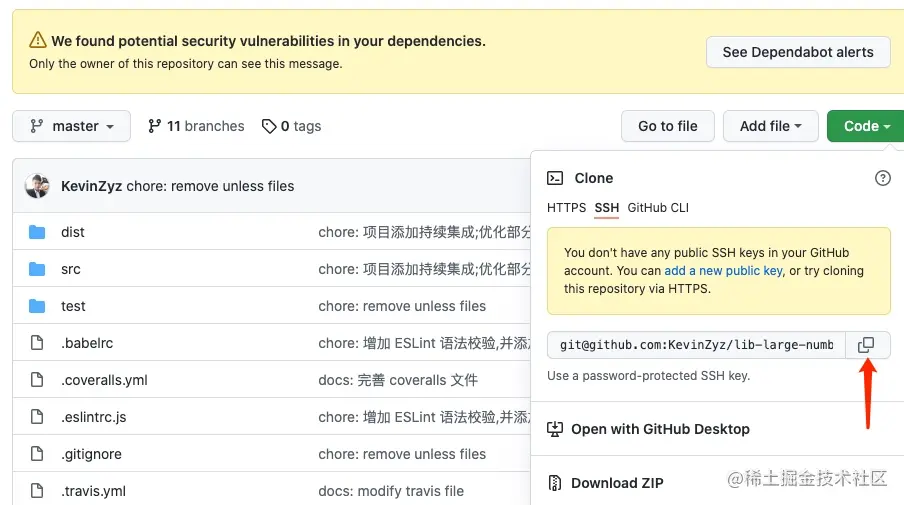Click the help question mark icon
The width and height of the screenshot is (904, 505).
click(882, 178)
